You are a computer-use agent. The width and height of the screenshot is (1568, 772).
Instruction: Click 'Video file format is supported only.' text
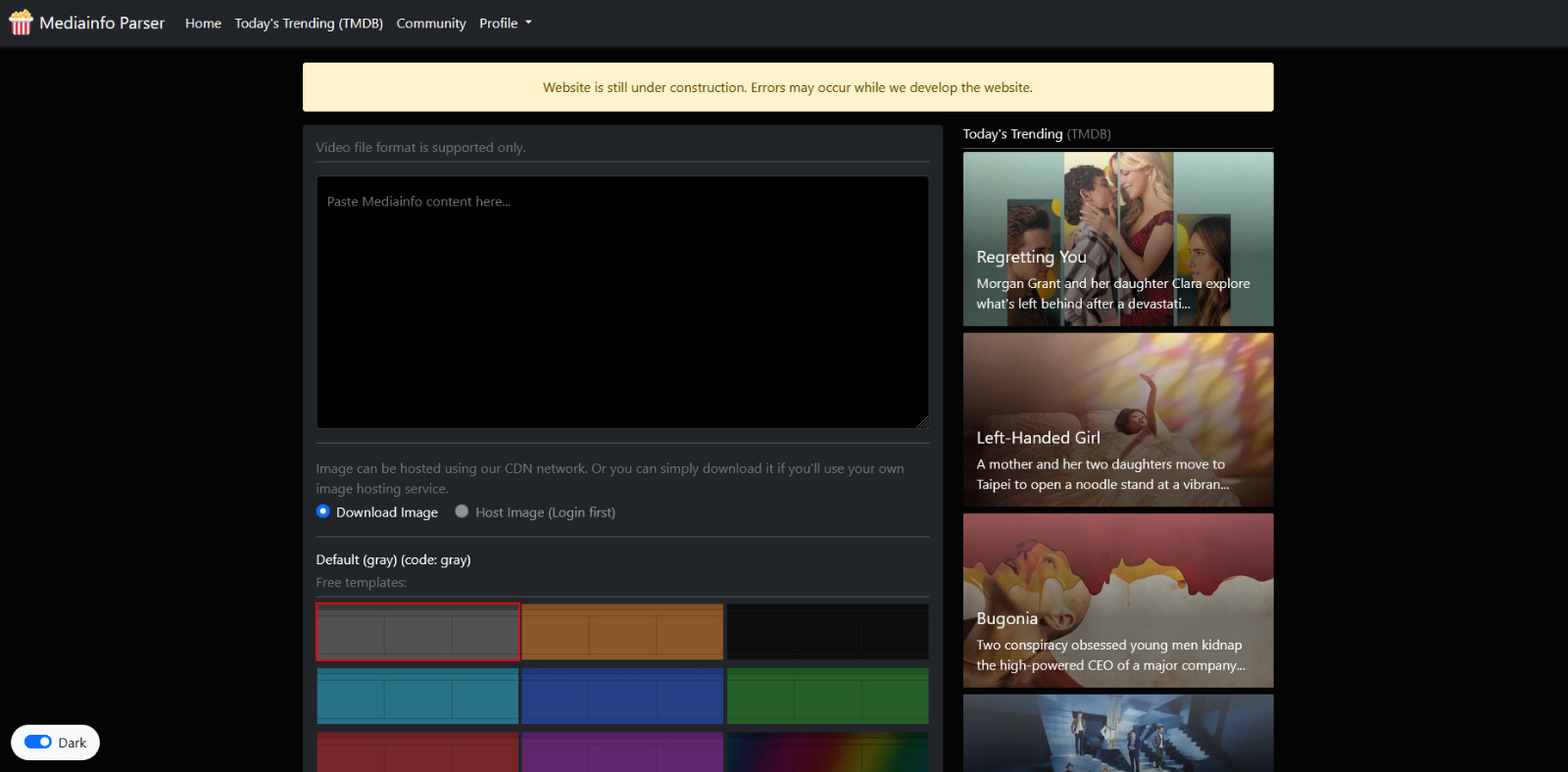click(420, 147)
